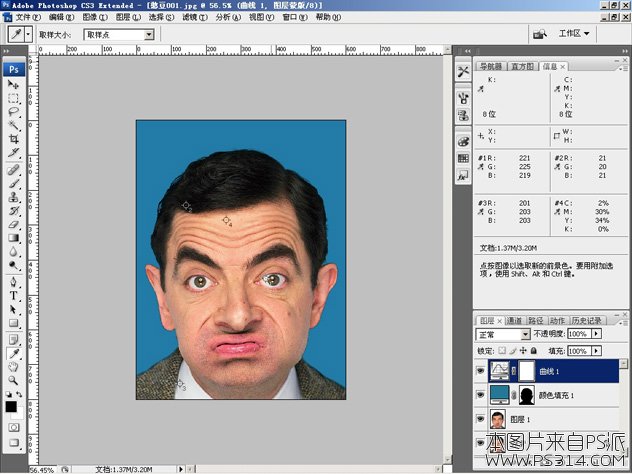The image size is (632, 474).
Task: Select the Notes tool
Action: pyautogui.click(x=13, y=339)
